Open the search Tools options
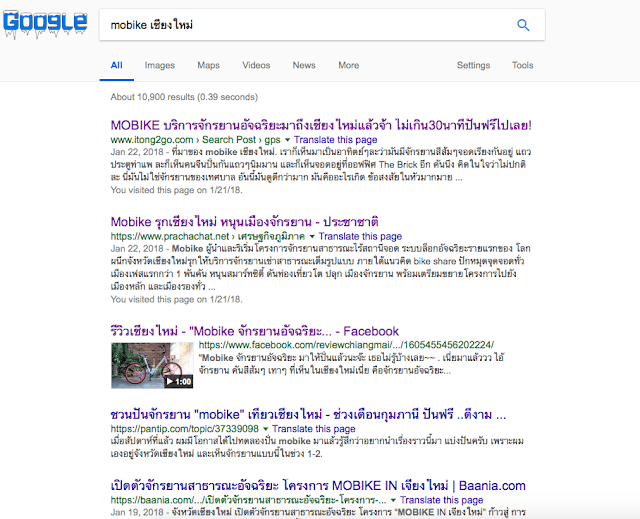This screenshot has width=640, height=519. coord(522,65)
